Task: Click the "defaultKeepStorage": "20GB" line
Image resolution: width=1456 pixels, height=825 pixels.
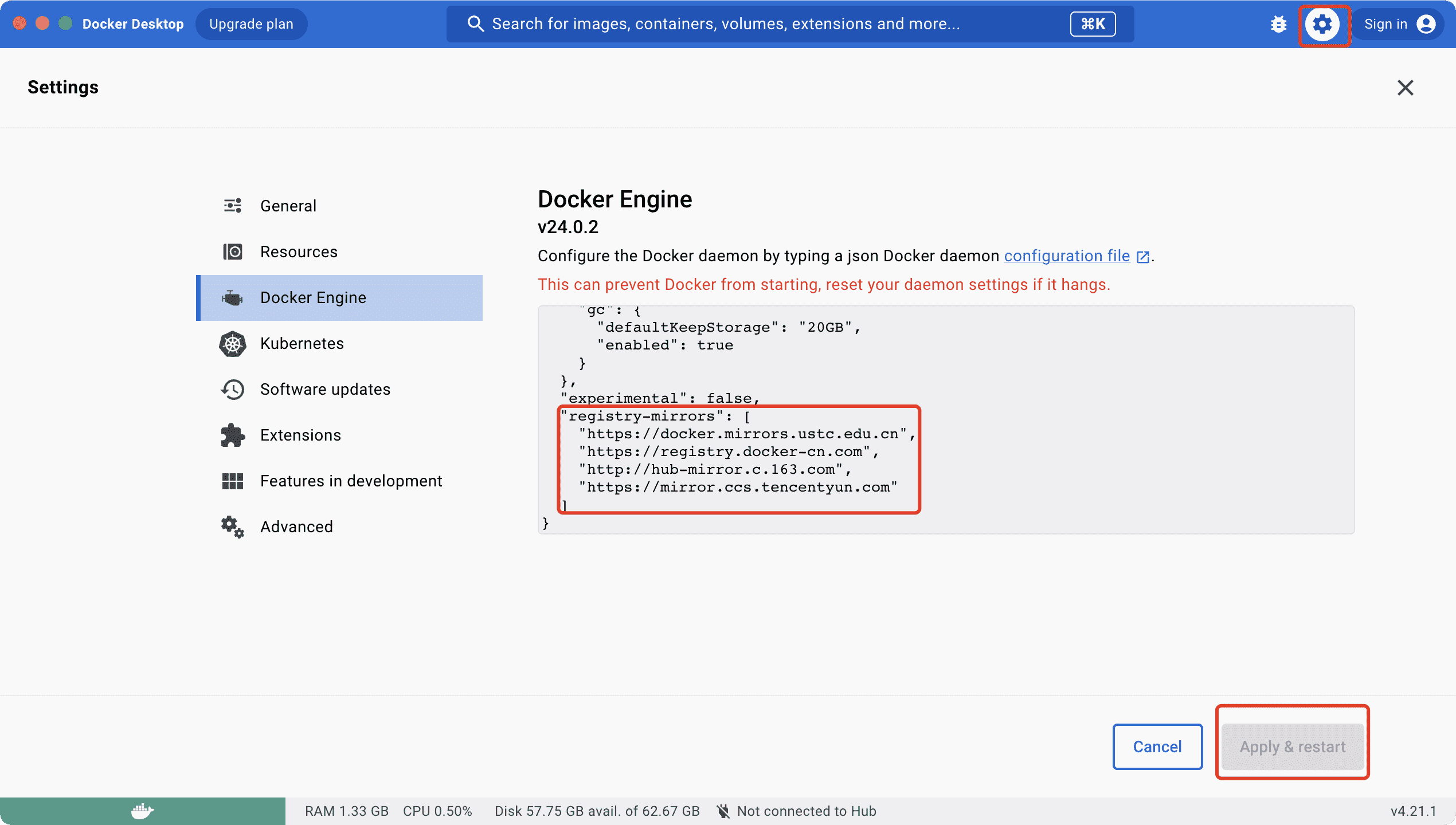Action: [729, 328]
